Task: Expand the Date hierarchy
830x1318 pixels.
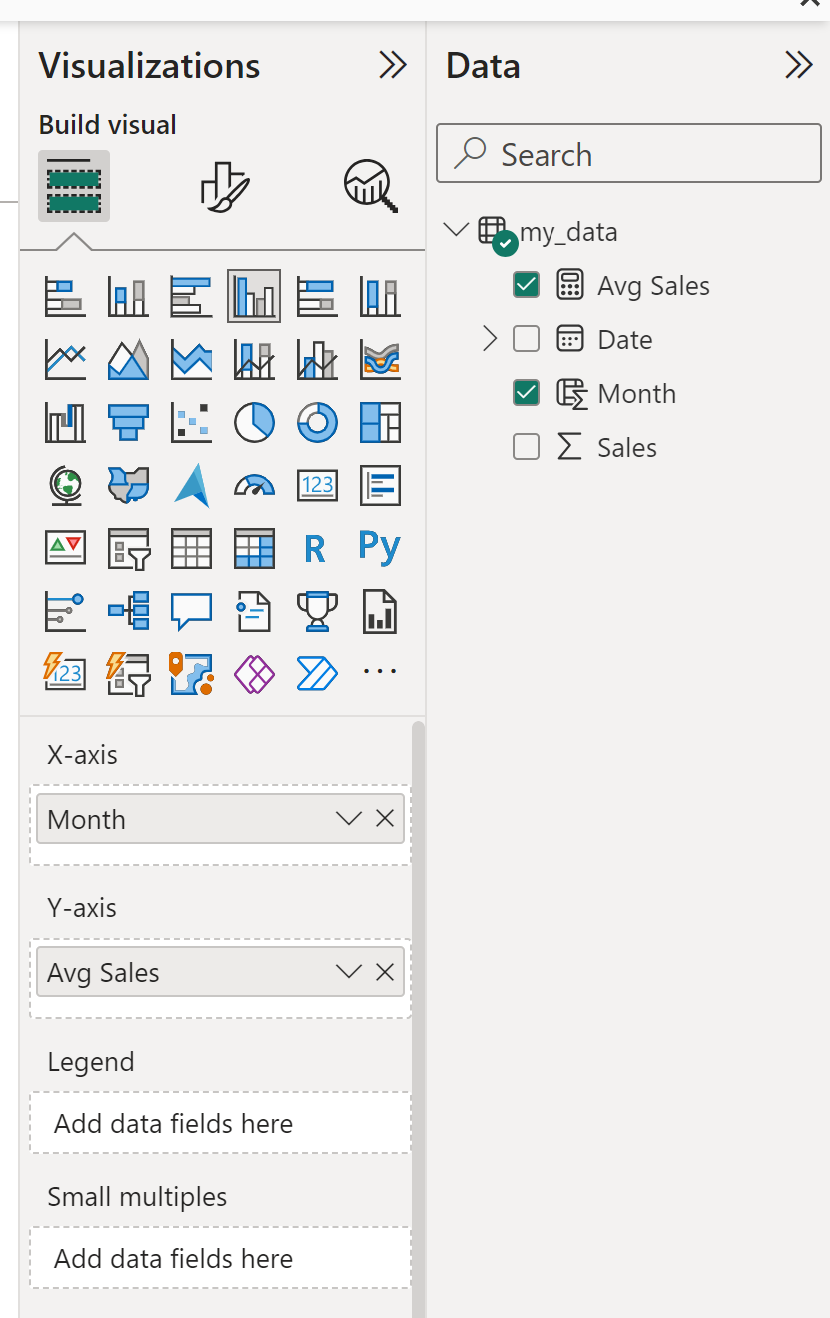Action: click(489, 339)
